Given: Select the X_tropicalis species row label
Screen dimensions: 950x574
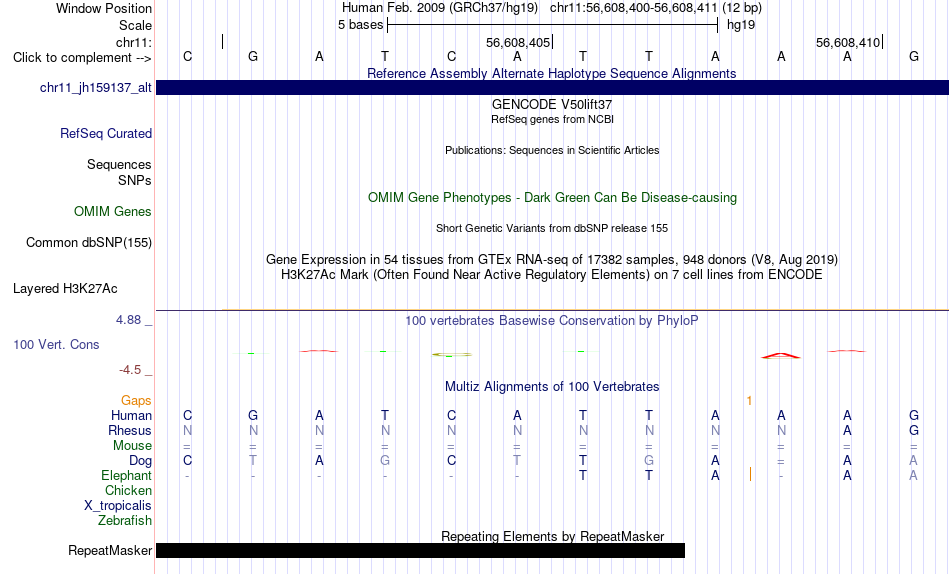Looking at the screenshot, I should 118,506.
